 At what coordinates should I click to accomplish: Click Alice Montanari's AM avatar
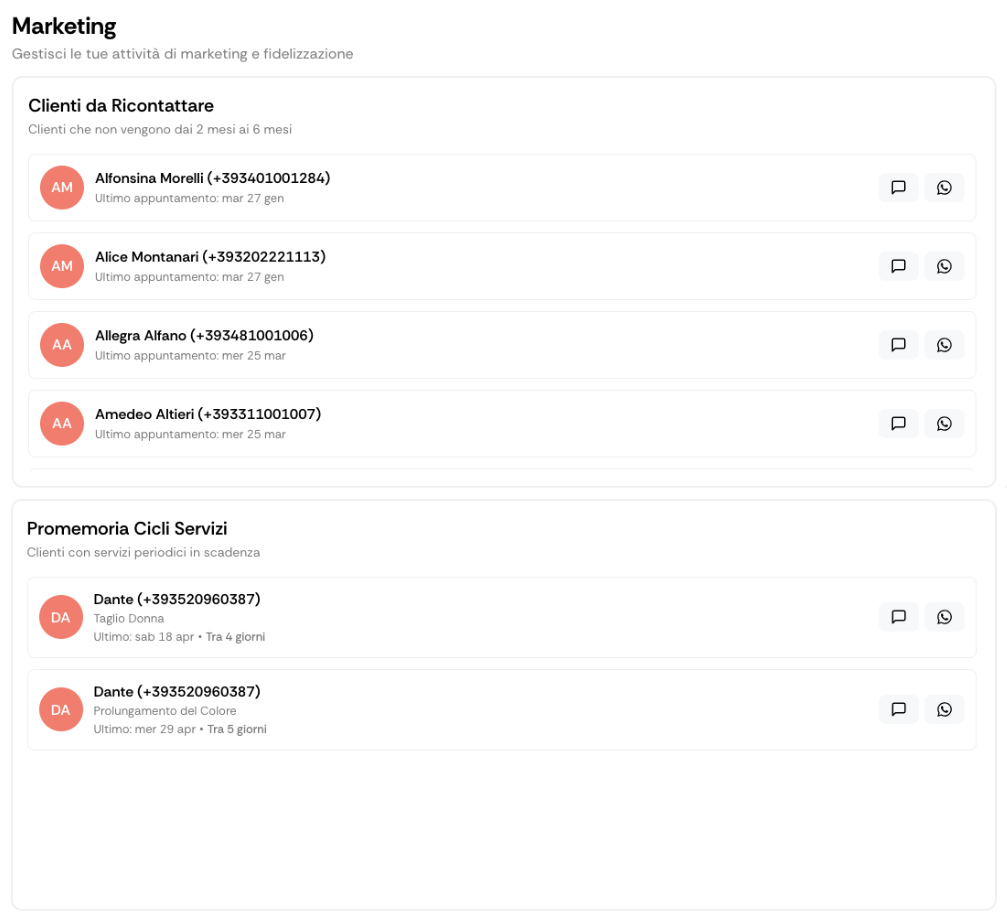pyautogui.click(x=62, y=266)
